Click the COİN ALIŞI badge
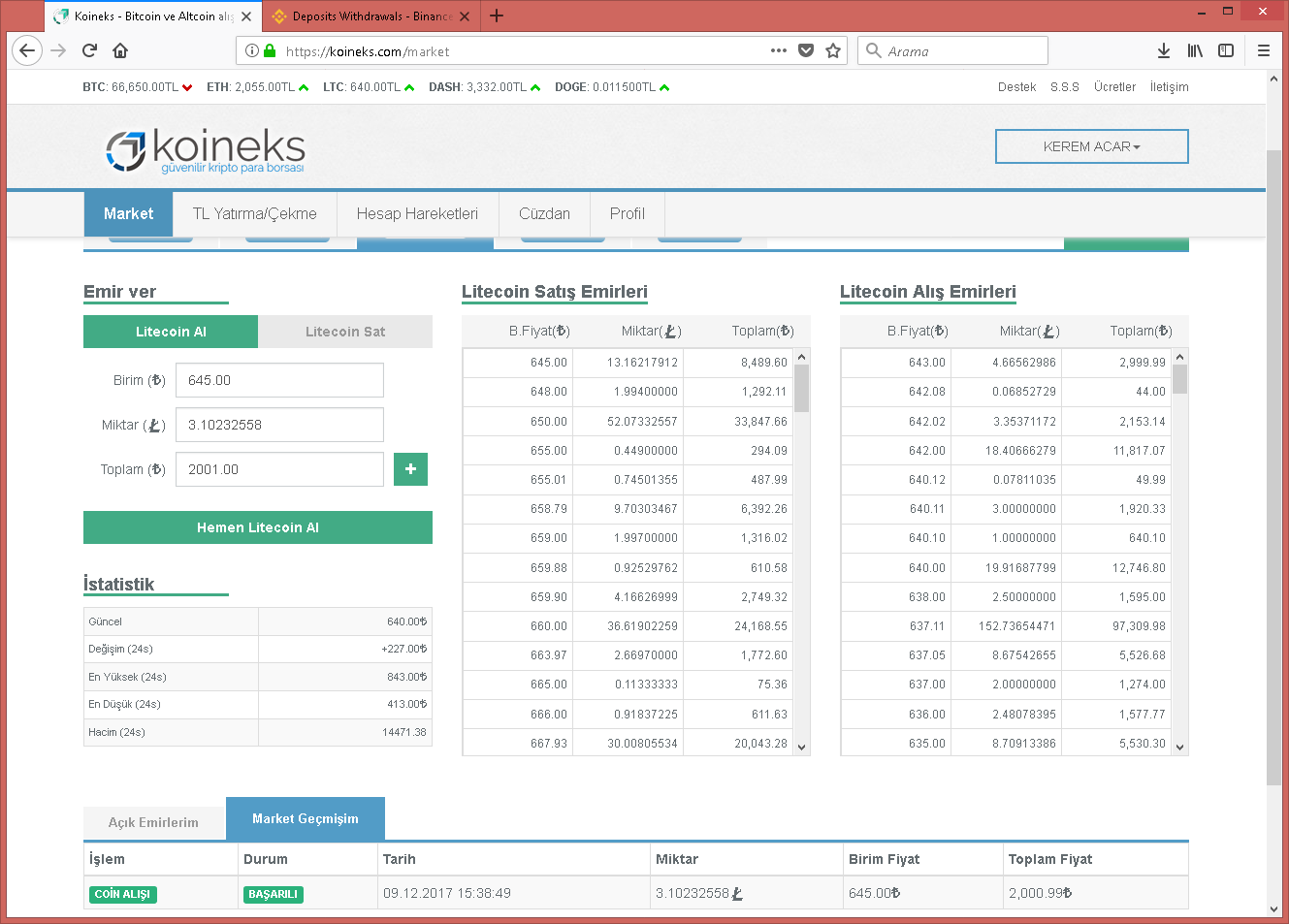This screenshot has width=1289, height=924. [x=122, y=894]
